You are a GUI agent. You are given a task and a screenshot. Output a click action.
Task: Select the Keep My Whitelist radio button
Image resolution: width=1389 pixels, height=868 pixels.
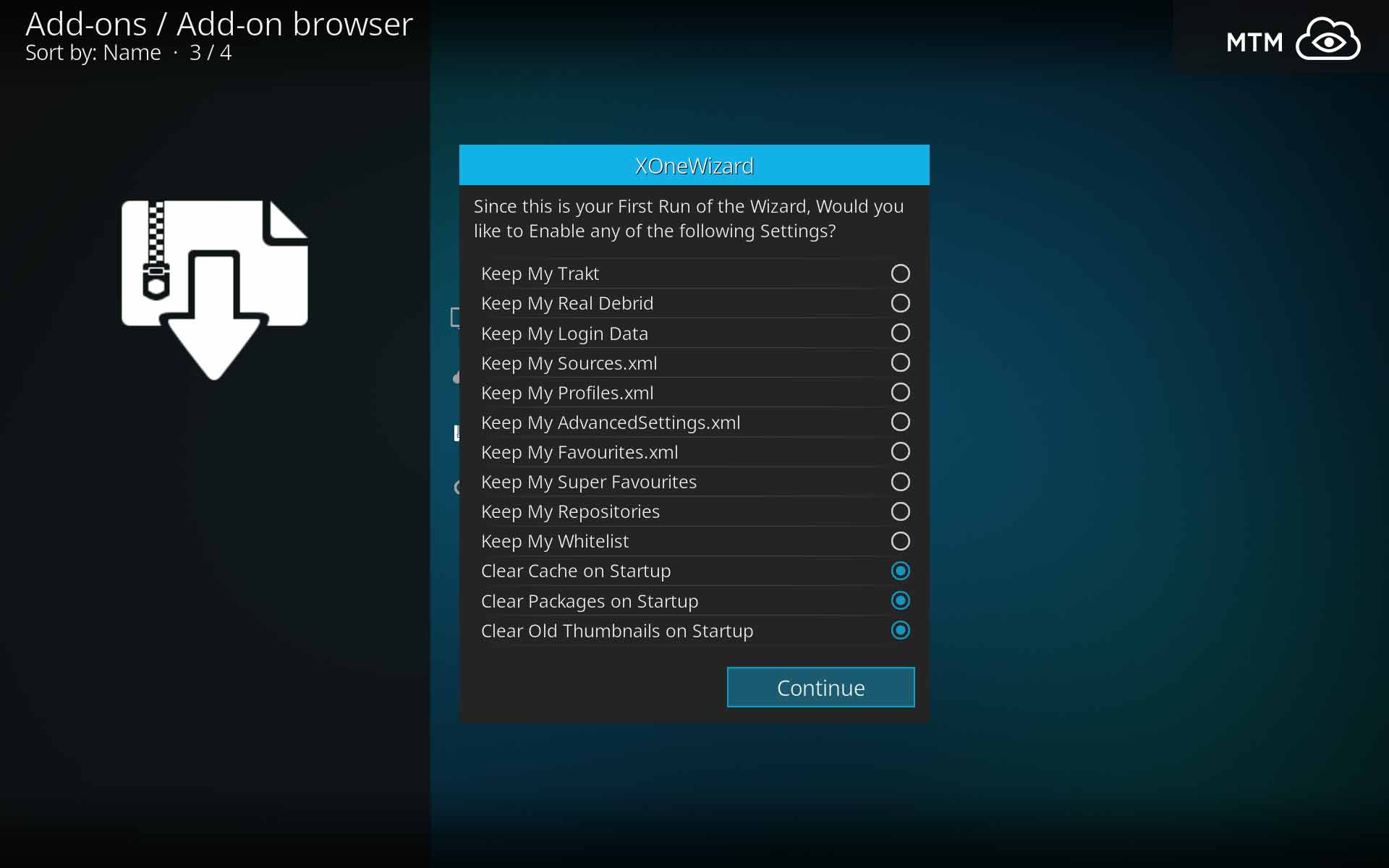coord(900,541)
